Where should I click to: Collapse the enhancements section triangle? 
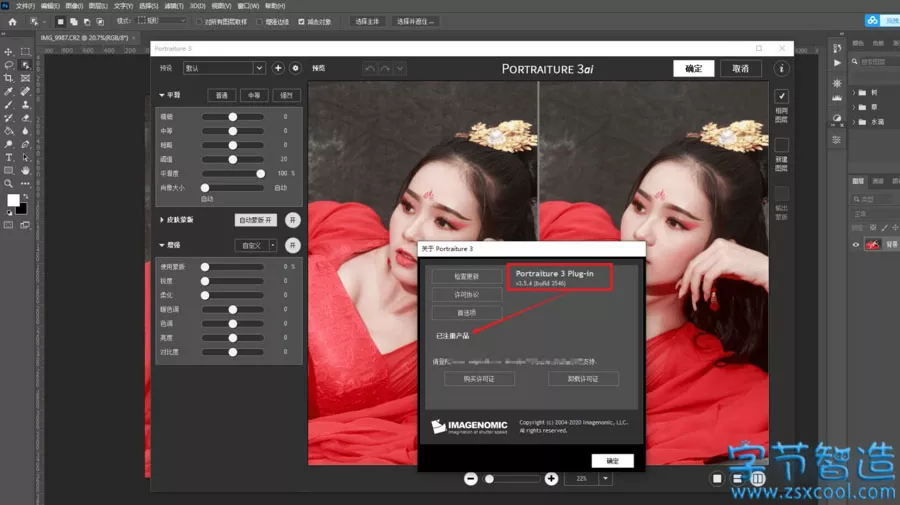point(162,245)
